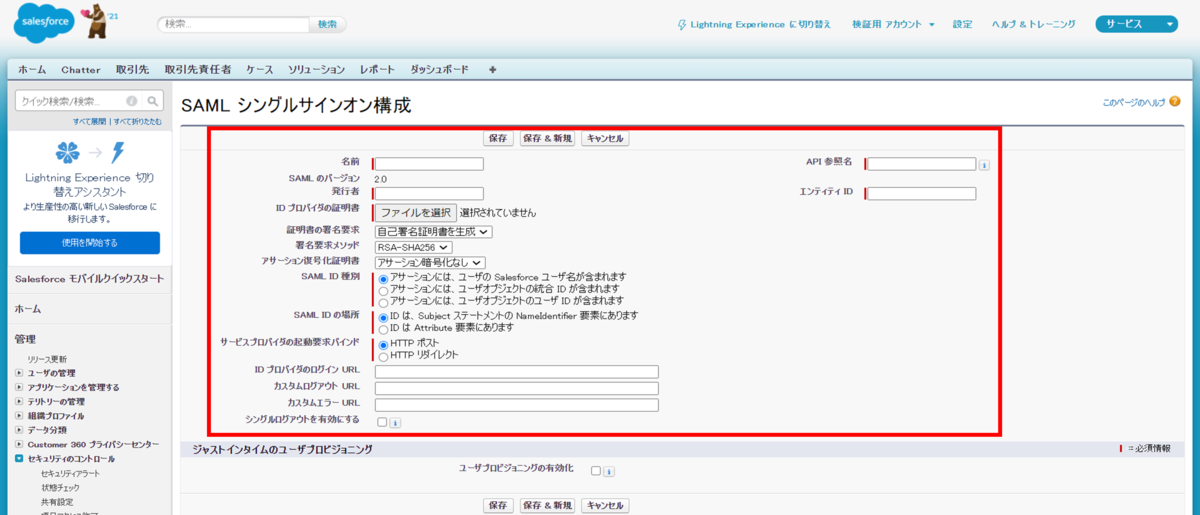Open 署名要求メソッド RSA-SHA256 dropdown
The width and height of the screenshot is (1200, 515).
(414, 247)
